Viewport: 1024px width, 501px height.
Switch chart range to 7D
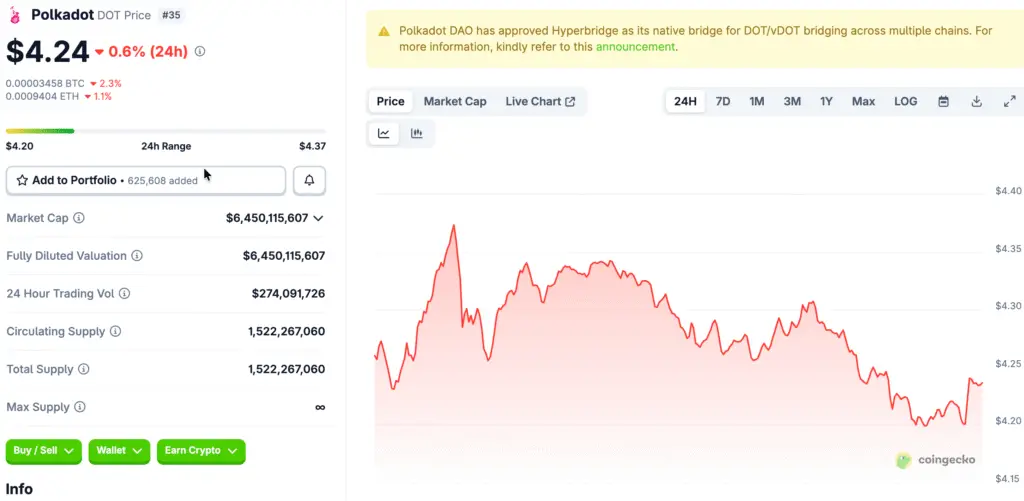point(723,101)
